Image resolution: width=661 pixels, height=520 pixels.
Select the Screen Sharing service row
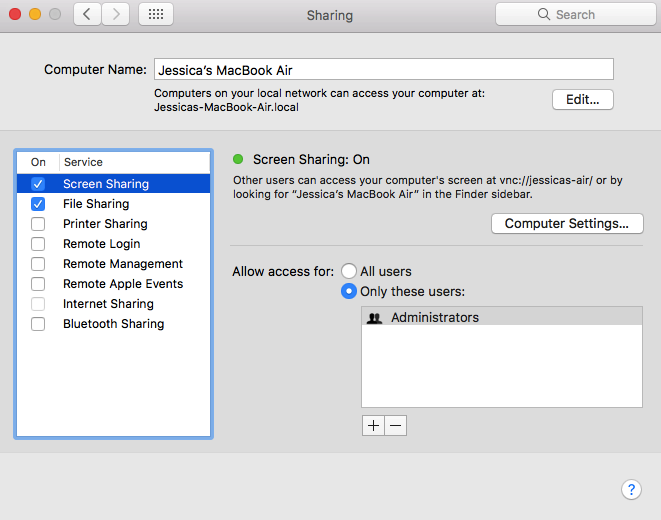click(113, 184)
